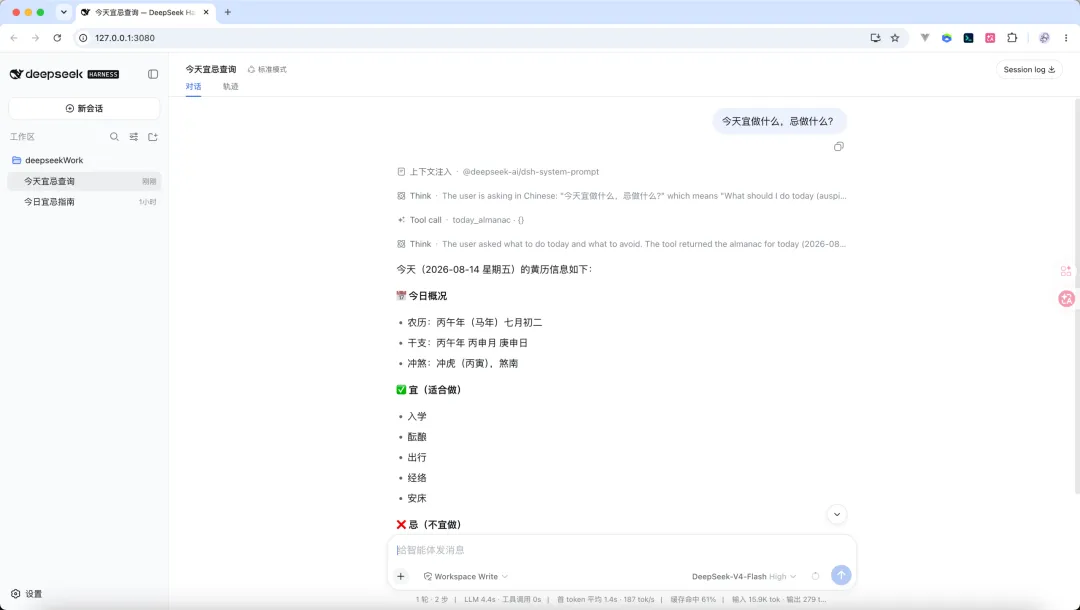The width and height of the screenshot is (1080, 610).
Task: Download the Session log
Action: [1029, 70]
